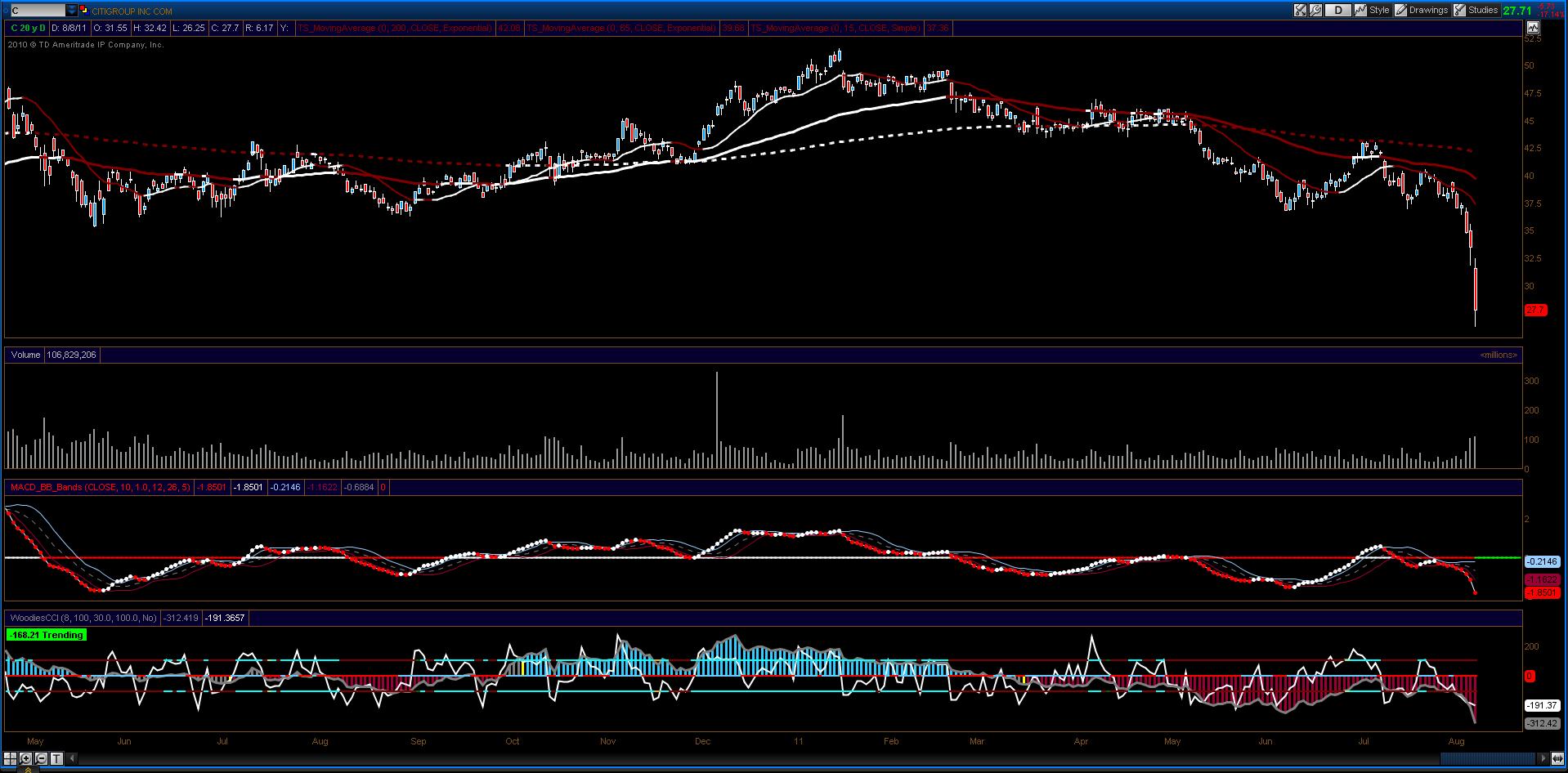Click the colored linking squares icon
The width and height of the screenshot is (1568, 773).
(x=84, y=11)
